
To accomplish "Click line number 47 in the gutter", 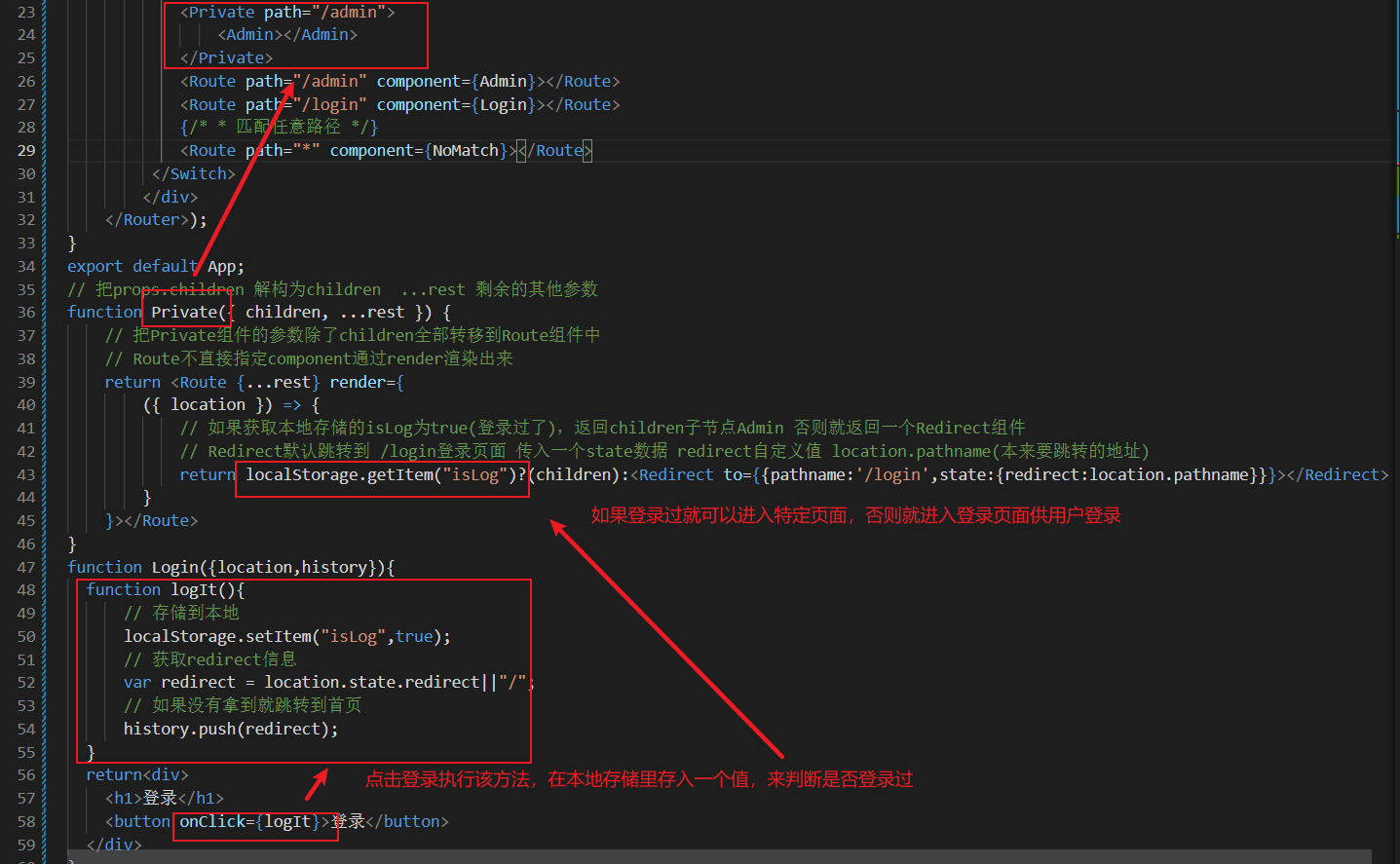I will point(26,567).
